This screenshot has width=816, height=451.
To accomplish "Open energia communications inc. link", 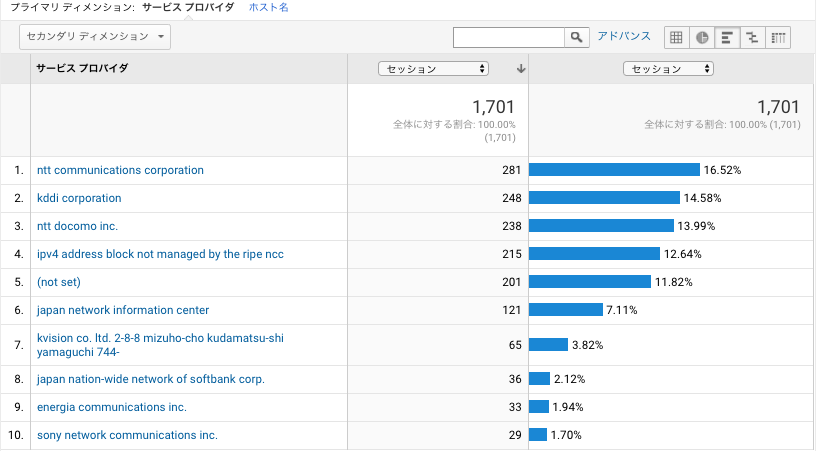I will click(112, 407).
